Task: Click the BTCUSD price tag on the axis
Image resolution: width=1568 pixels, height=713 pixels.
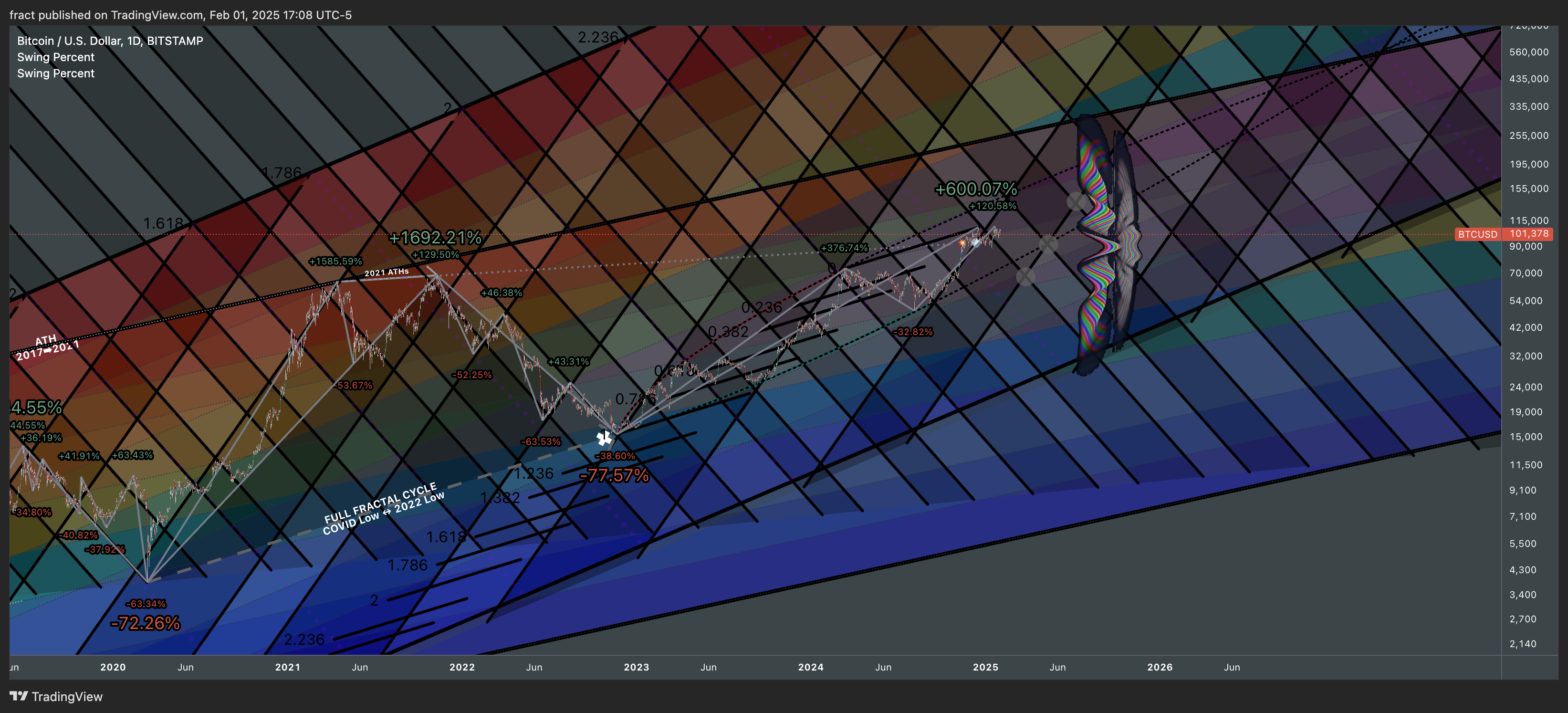Action: tap(1477, 234)
